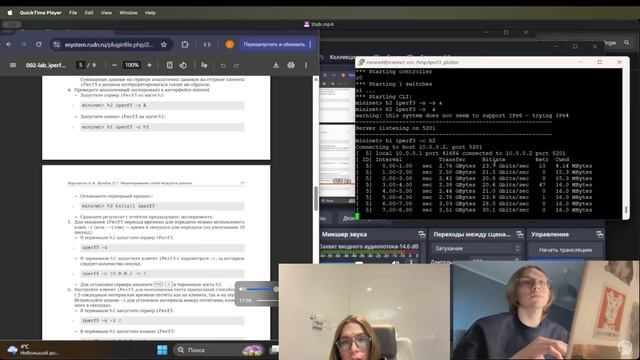This screenshot has width=640, height=360.
Task: Open the browser extensions icon
Action: 185,44
